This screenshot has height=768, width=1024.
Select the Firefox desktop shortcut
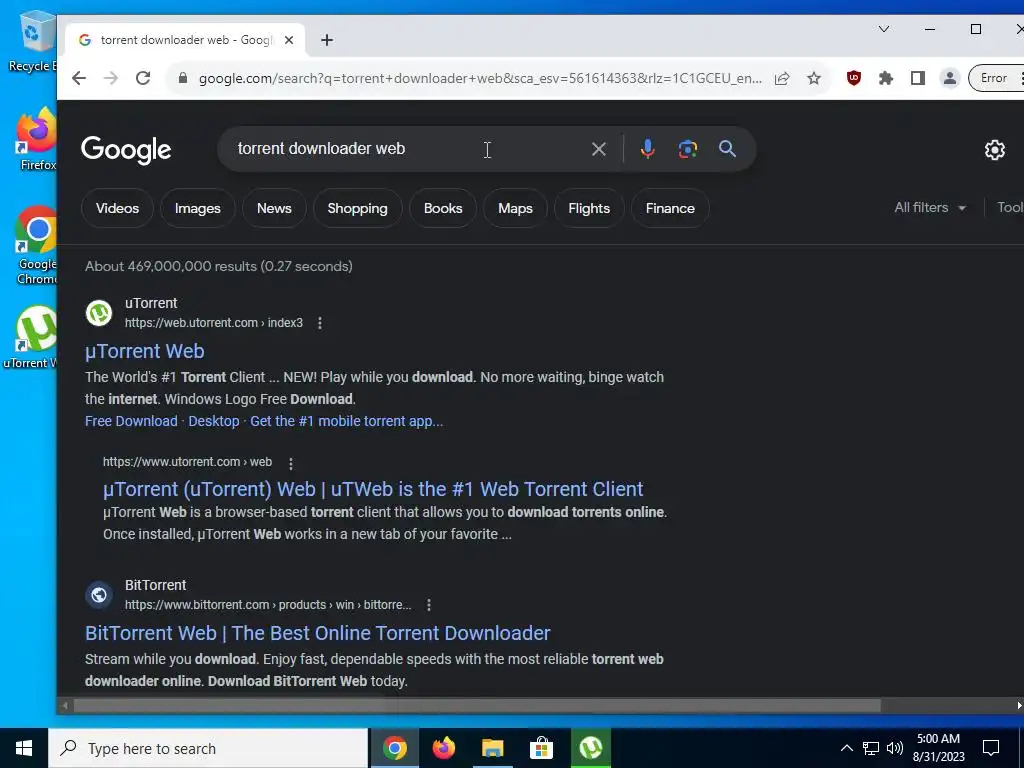[36, 140]
